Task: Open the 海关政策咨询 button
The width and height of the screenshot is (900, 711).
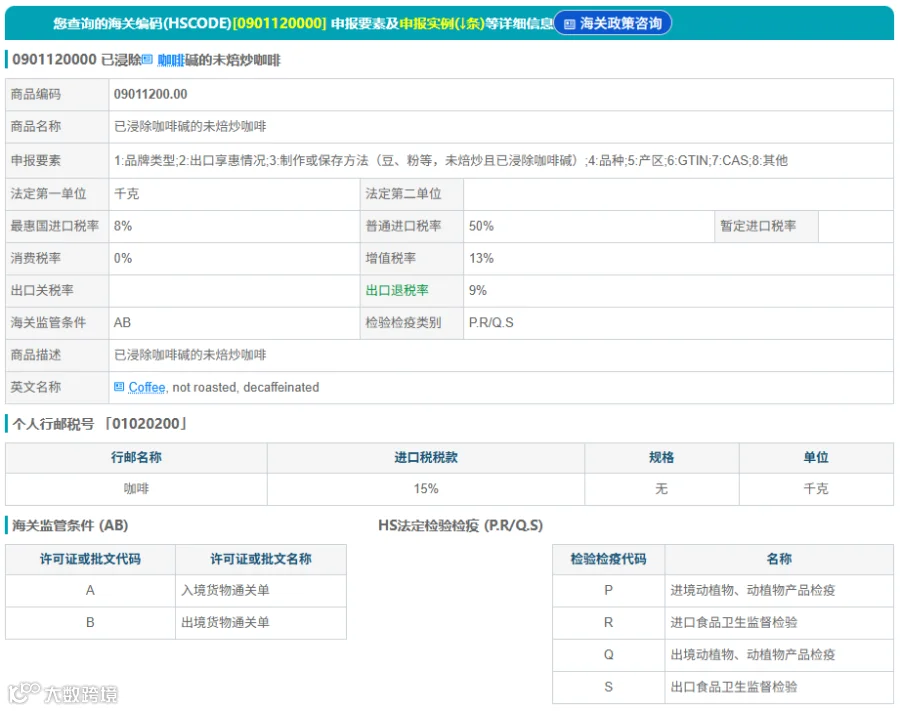Action: 612,24
